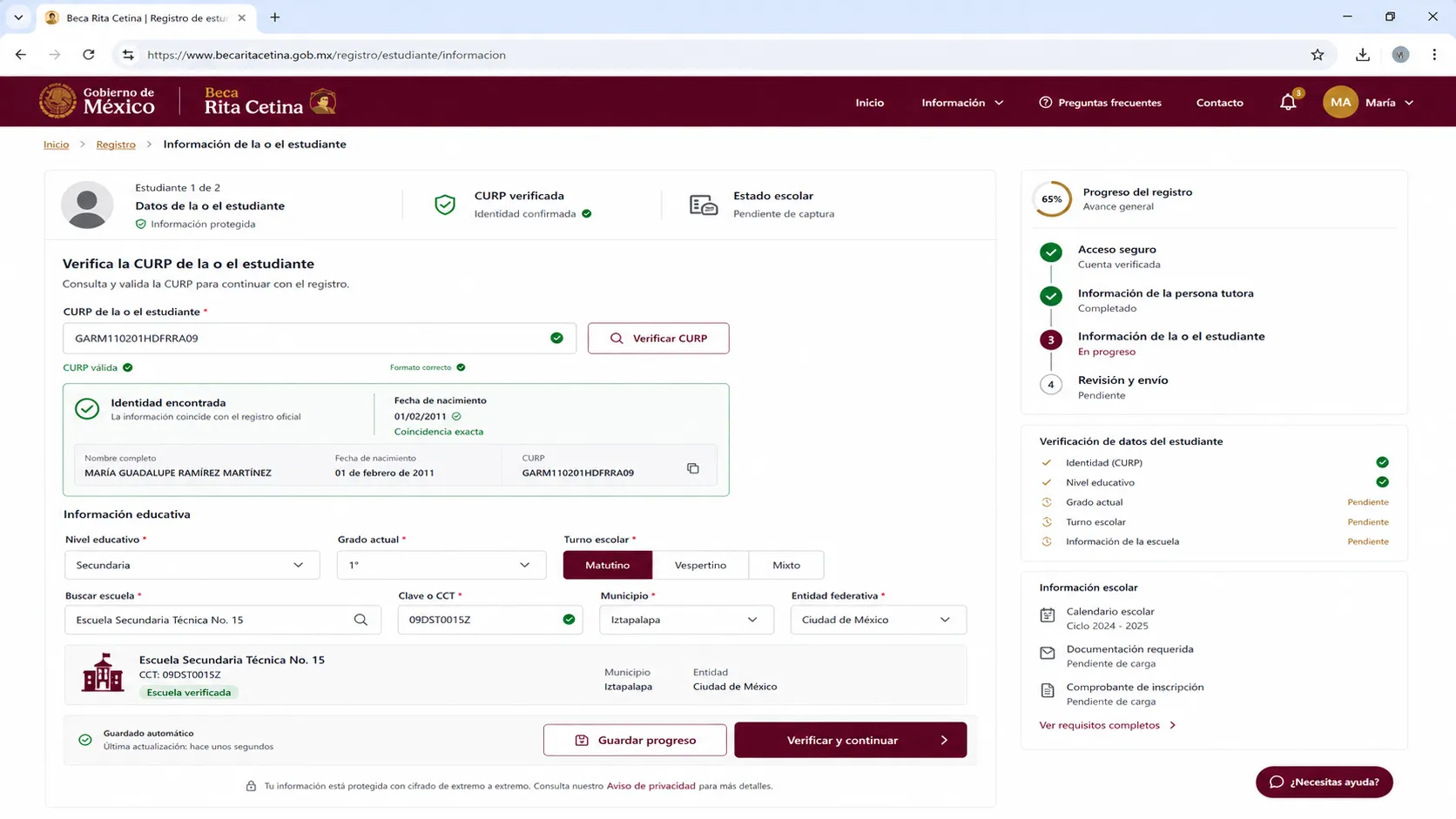Open Contacto in the top navigation
1456x819 pixels.
coord(1219,103)
